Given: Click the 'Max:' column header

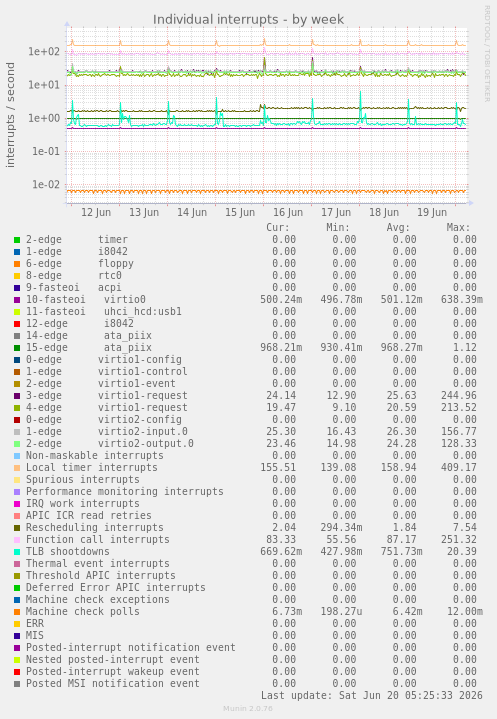Looking at the screenshot, I should click(458, 227).
